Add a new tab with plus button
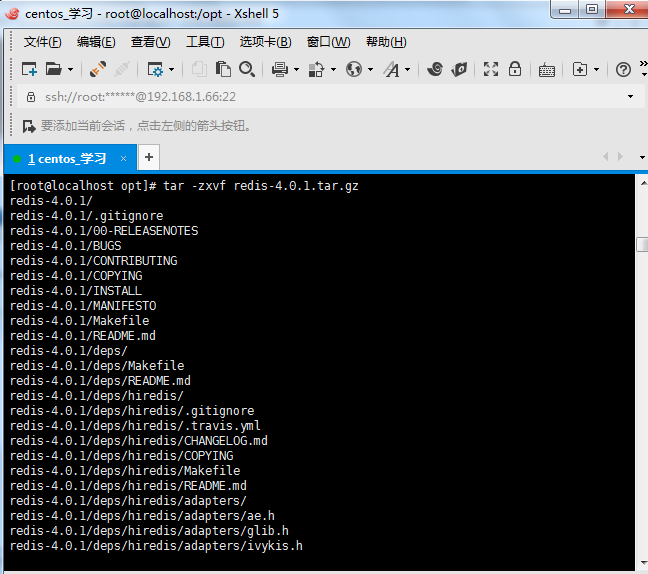 coord(149,157)
